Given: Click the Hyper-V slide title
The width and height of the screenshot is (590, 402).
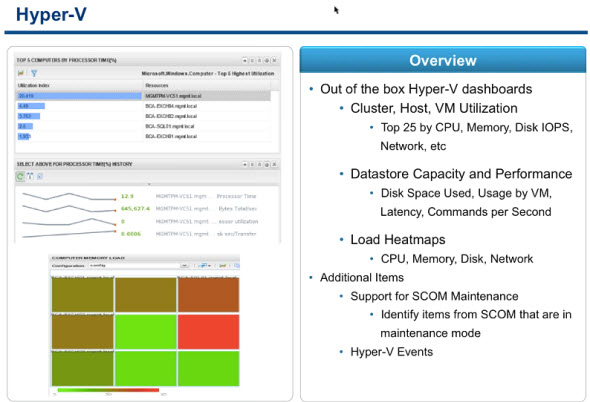Looking at the screenshot, I should click(x=51, y=15).
